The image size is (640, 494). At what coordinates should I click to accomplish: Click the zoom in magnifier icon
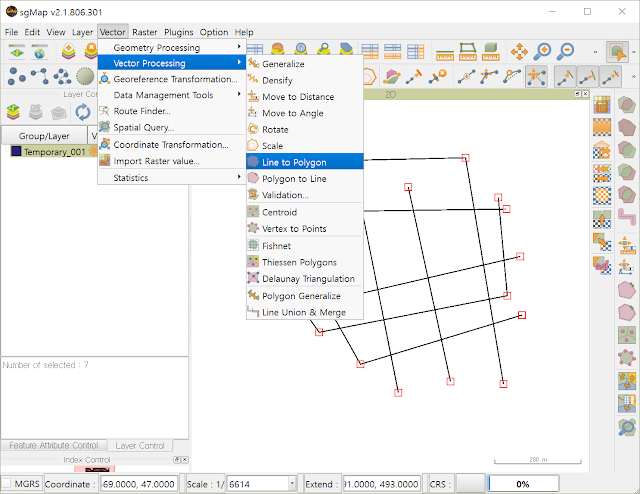coord(543,51)
